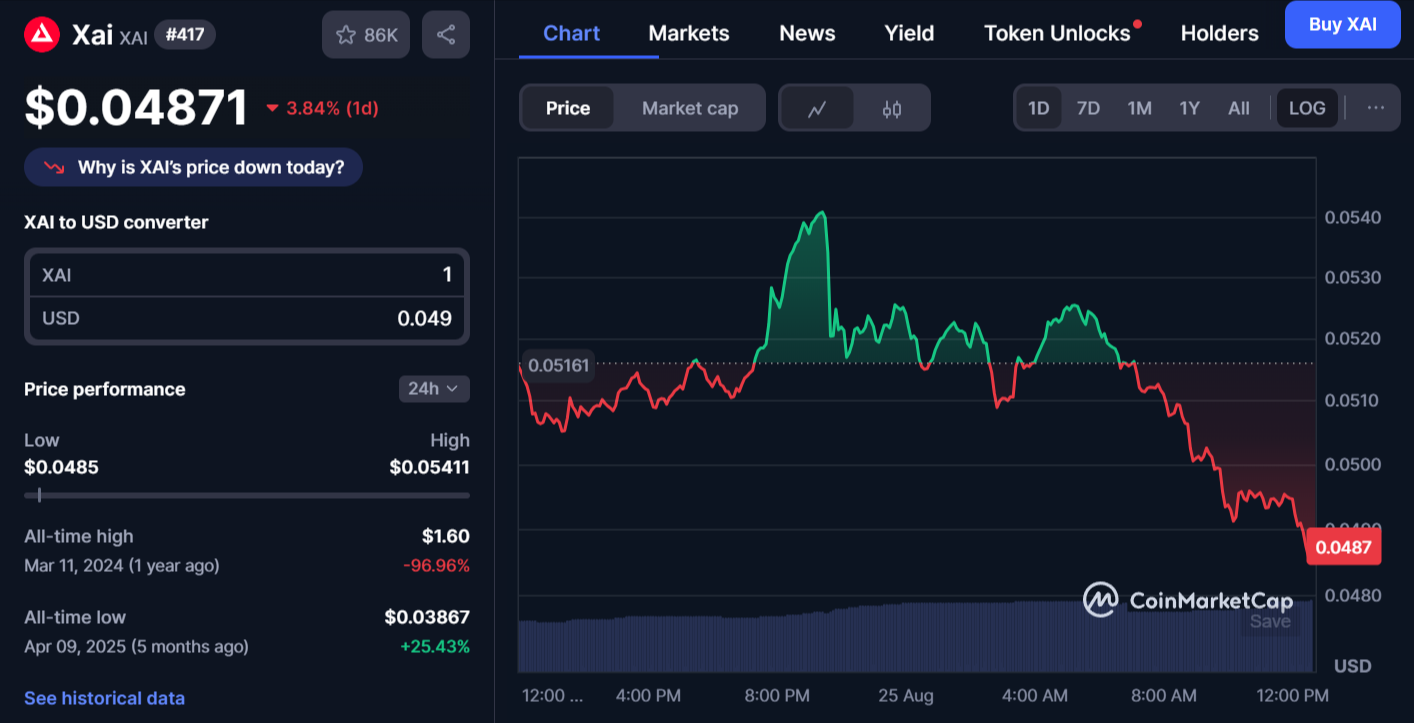Click the 0.0487 current price marker

(x=1342, y=547)
